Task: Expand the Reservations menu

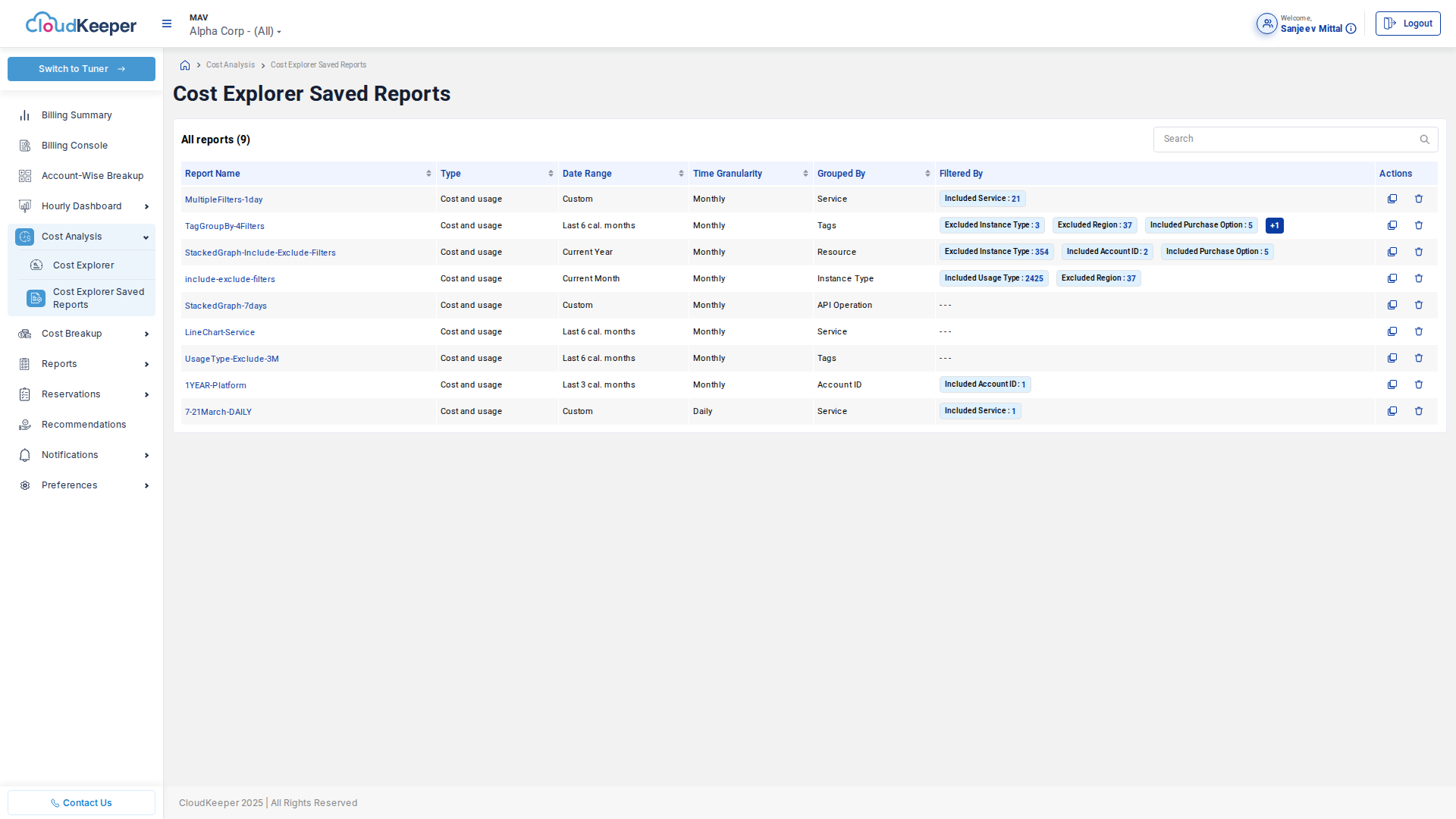Action: click(x=146, y=394)
